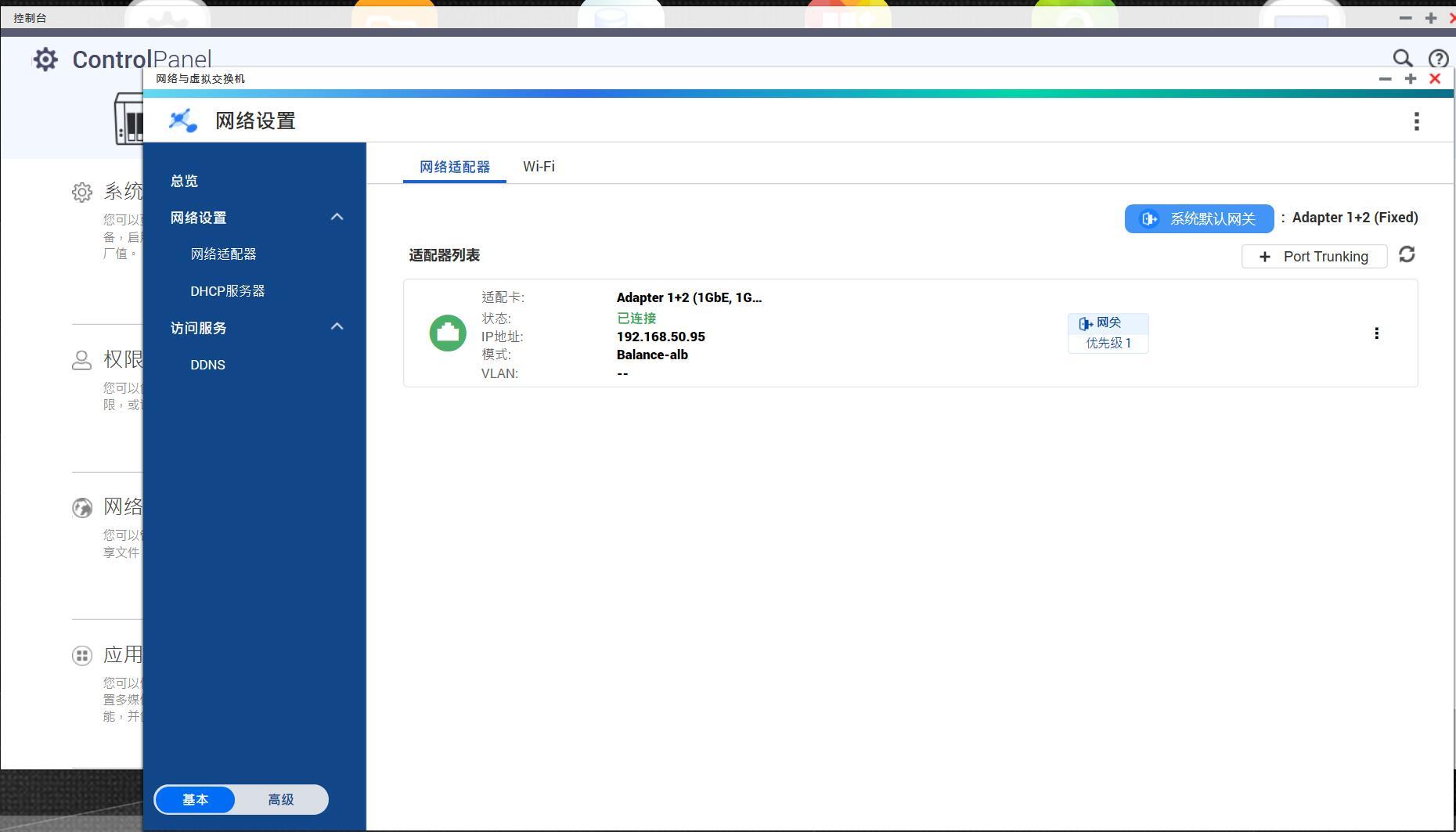Viewport: 1456px width, 832px height.
Task: Open the network settings header more-options menu
Action: click(x=1416, y=121)
